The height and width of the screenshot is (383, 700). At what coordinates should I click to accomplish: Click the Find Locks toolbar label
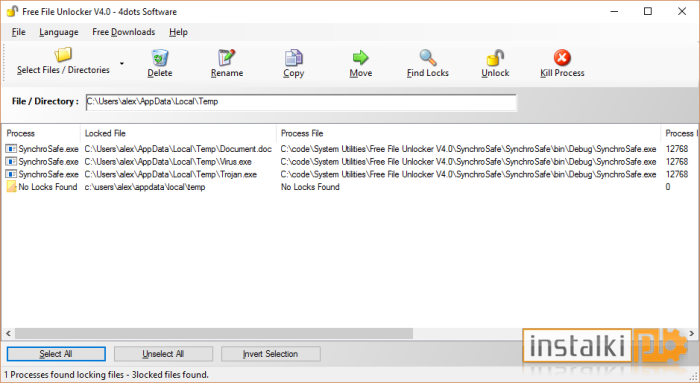[x=428, y=73]
